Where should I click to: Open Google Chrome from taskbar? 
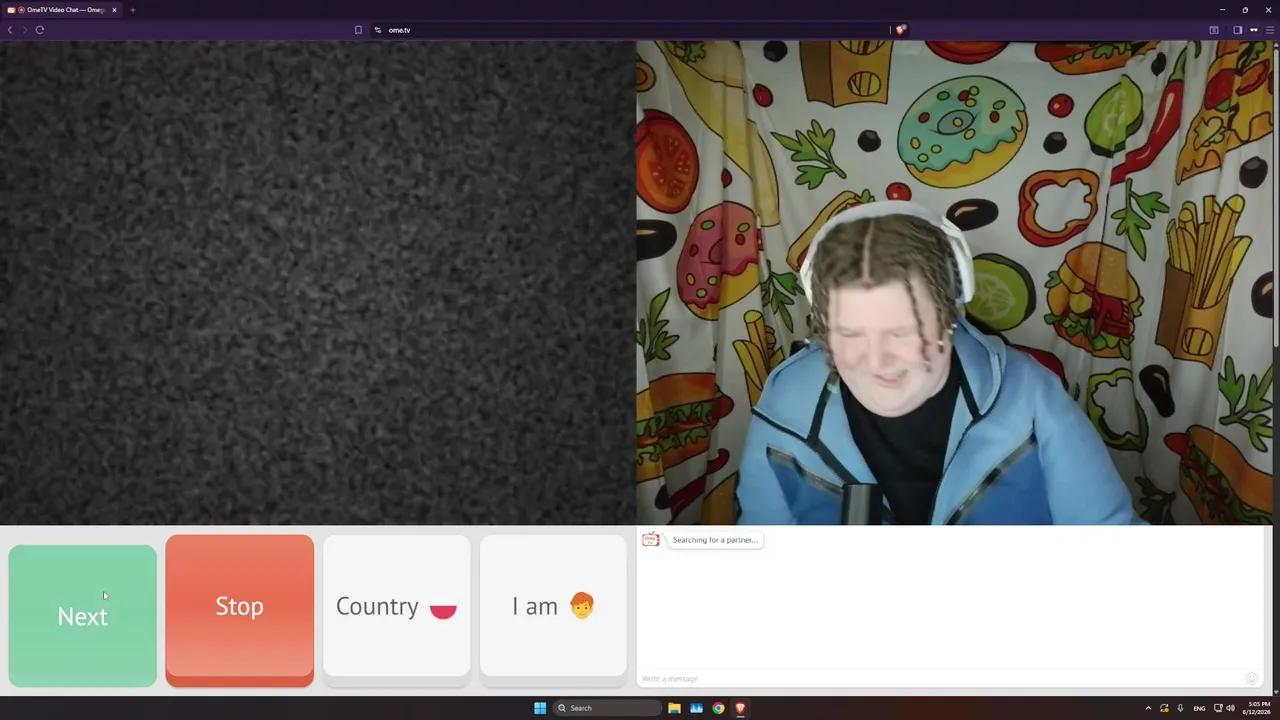pyautogui.click(x=718, y=708)
